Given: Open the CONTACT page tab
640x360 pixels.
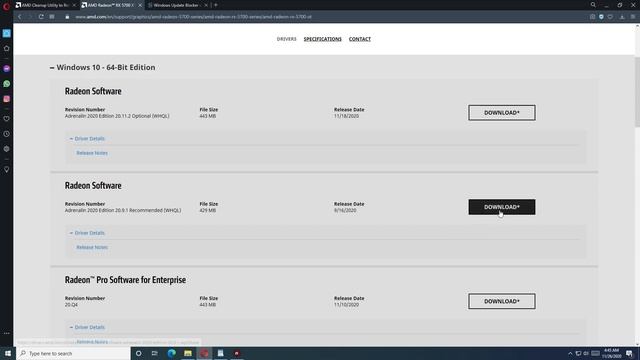Looking at the screenshot, I should tap(360, 39).
